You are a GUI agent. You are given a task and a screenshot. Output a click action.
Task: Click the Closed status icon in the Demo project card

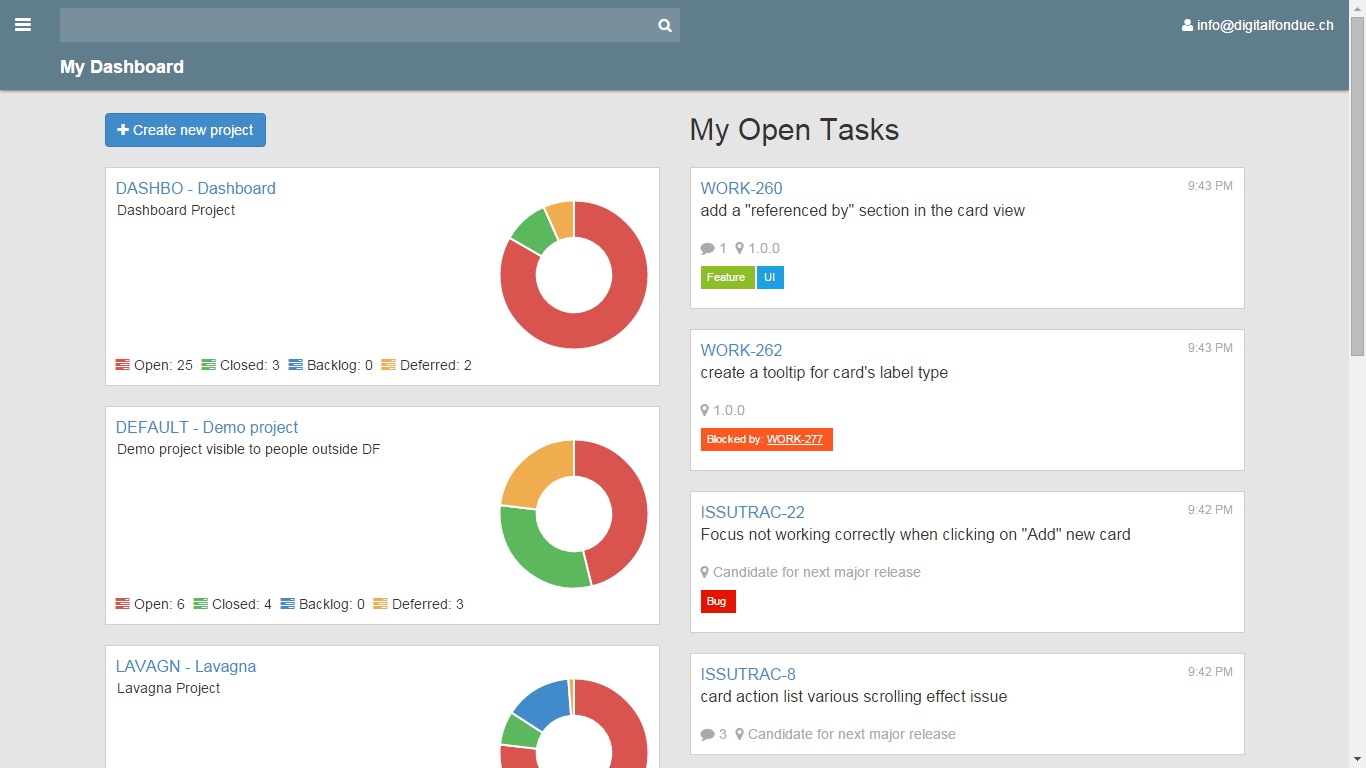point(200,604)
